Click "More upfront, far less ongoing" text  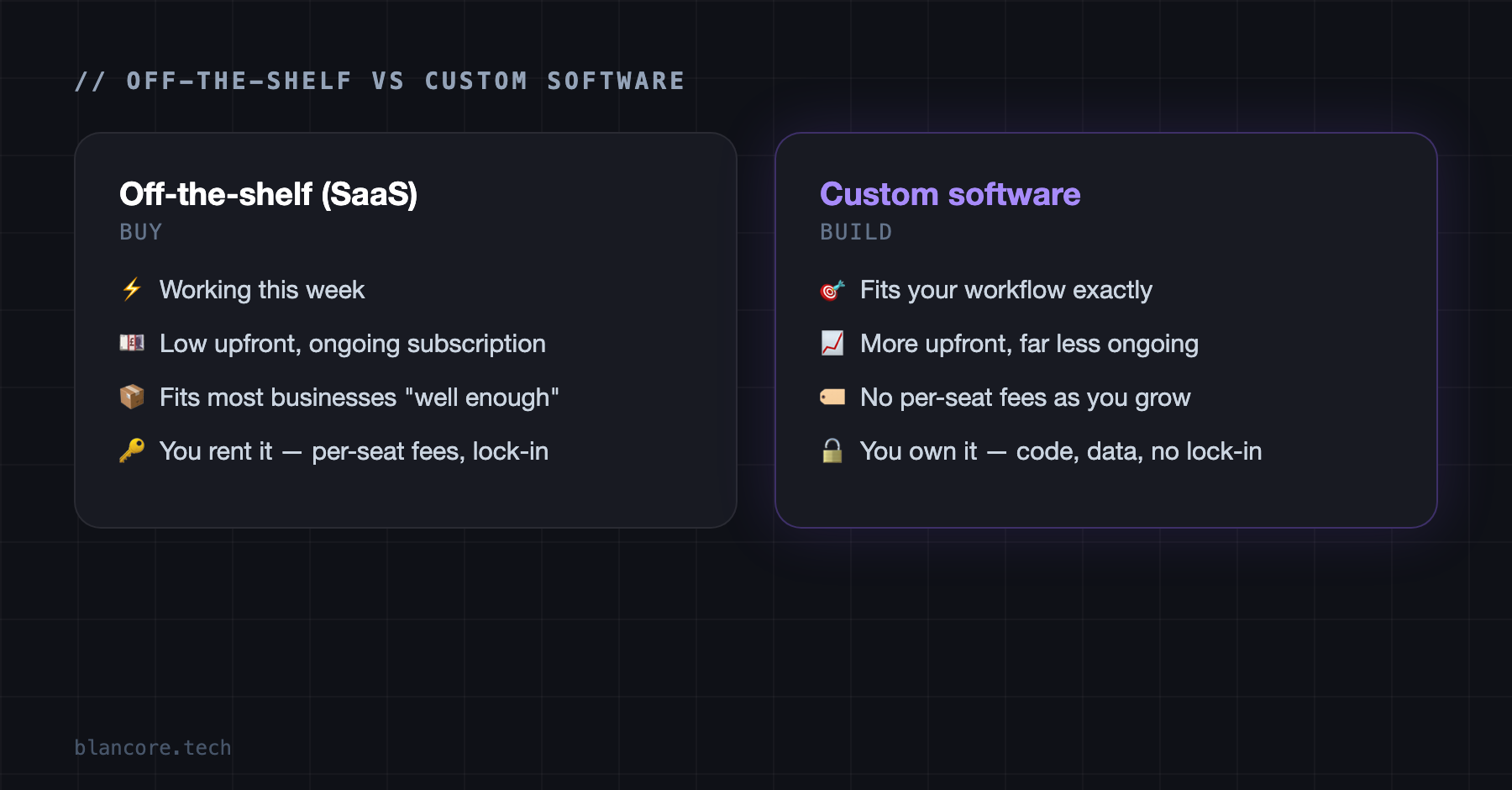click(x=1029, y=344)
